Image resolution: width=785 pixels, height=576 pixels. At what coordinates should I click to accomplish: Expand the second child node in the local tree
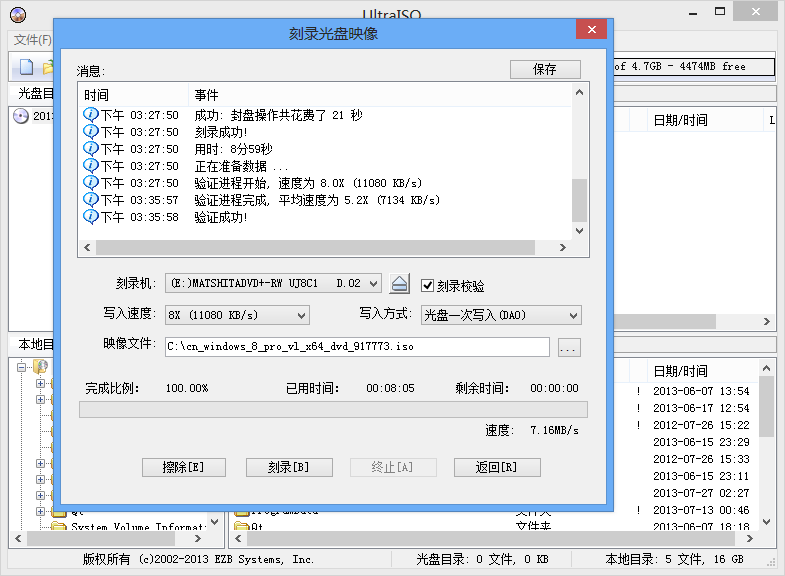[x=40, y=399]
